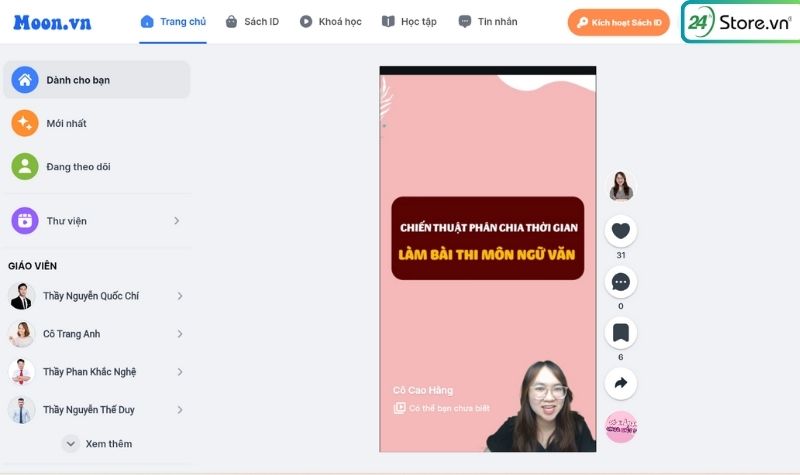The width and height of the screenshot is (800, 475).
Task: Click Thầy Phan Khắc Nghệ's avatar
Action: (21, 372)
